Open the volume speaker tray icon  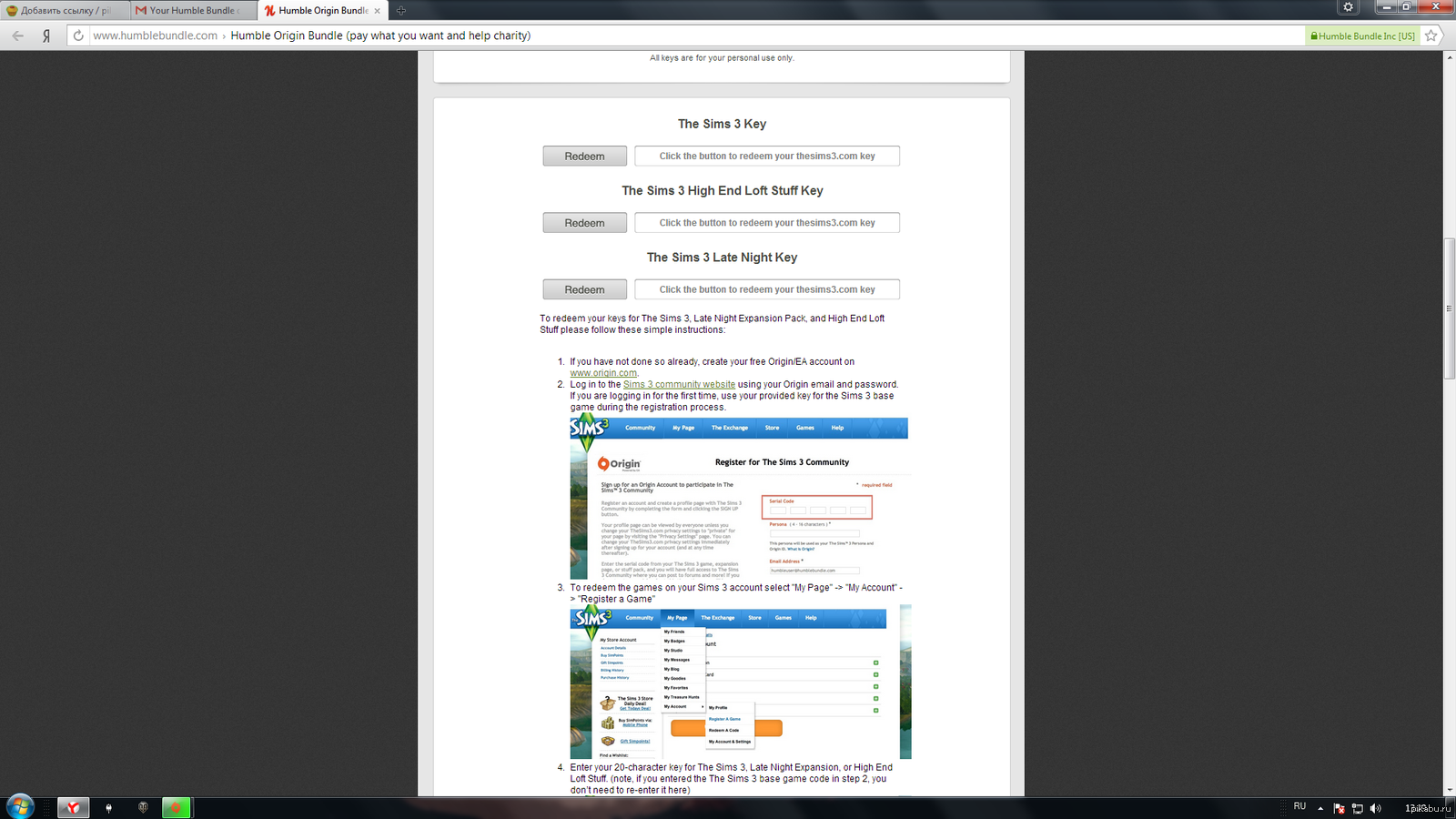[x=1375, y=808]
